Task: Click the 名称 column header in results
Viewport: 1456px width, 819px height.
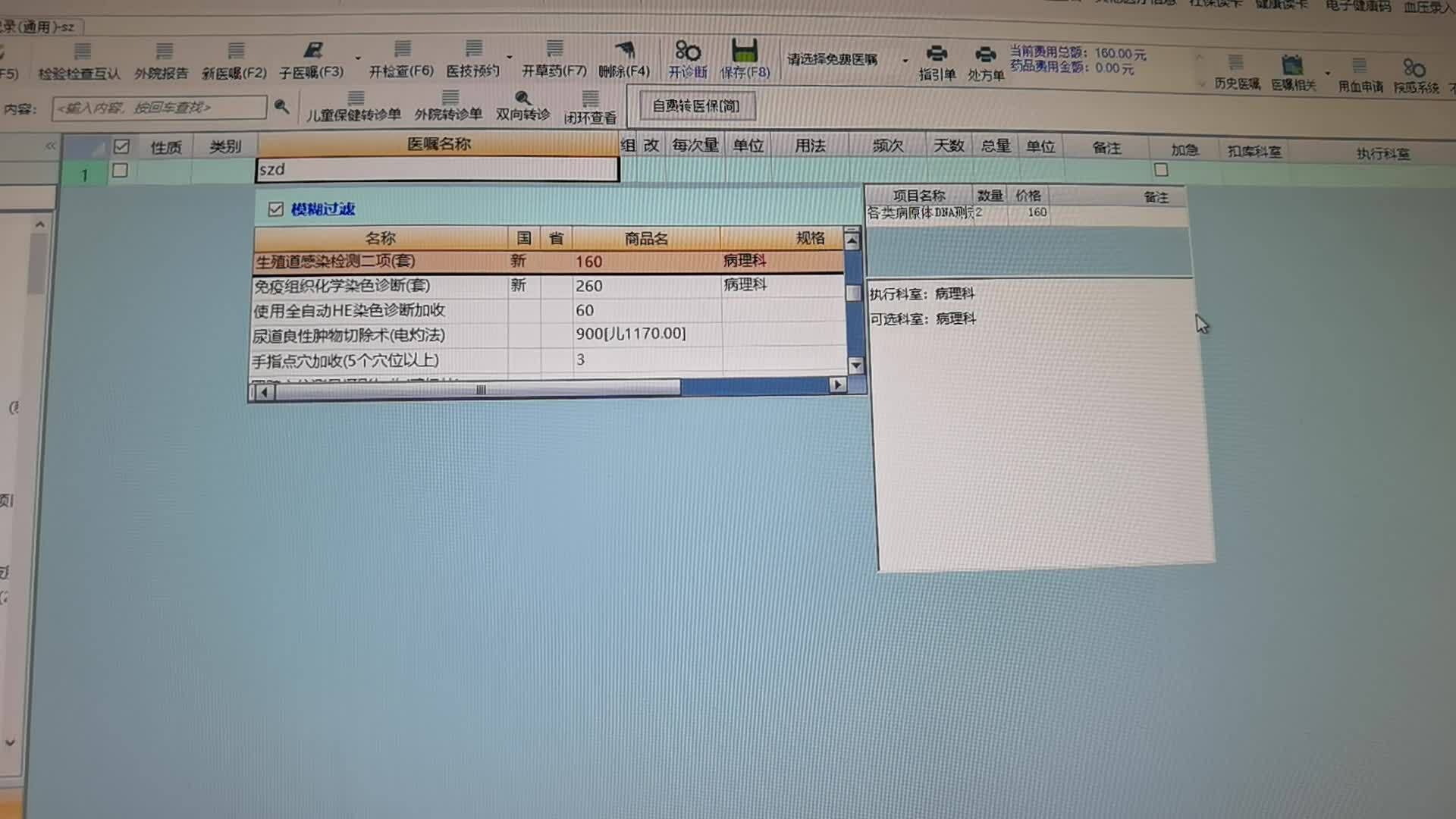Action: coord(381,238)
